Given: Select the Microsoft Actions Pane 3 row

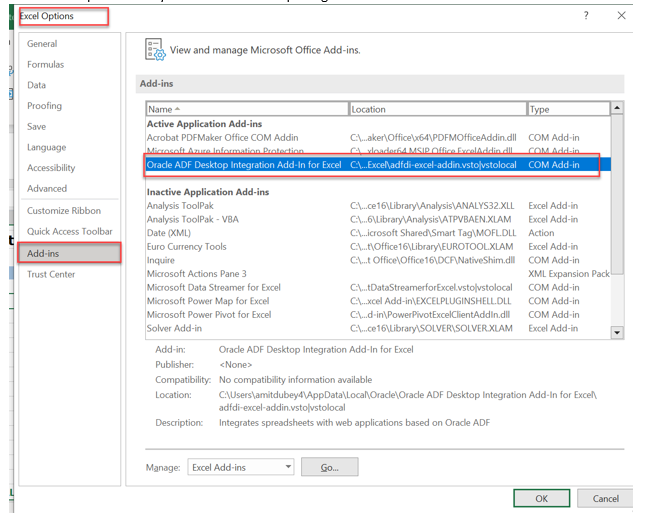Looking at the screenshot, I should point(378,274).
